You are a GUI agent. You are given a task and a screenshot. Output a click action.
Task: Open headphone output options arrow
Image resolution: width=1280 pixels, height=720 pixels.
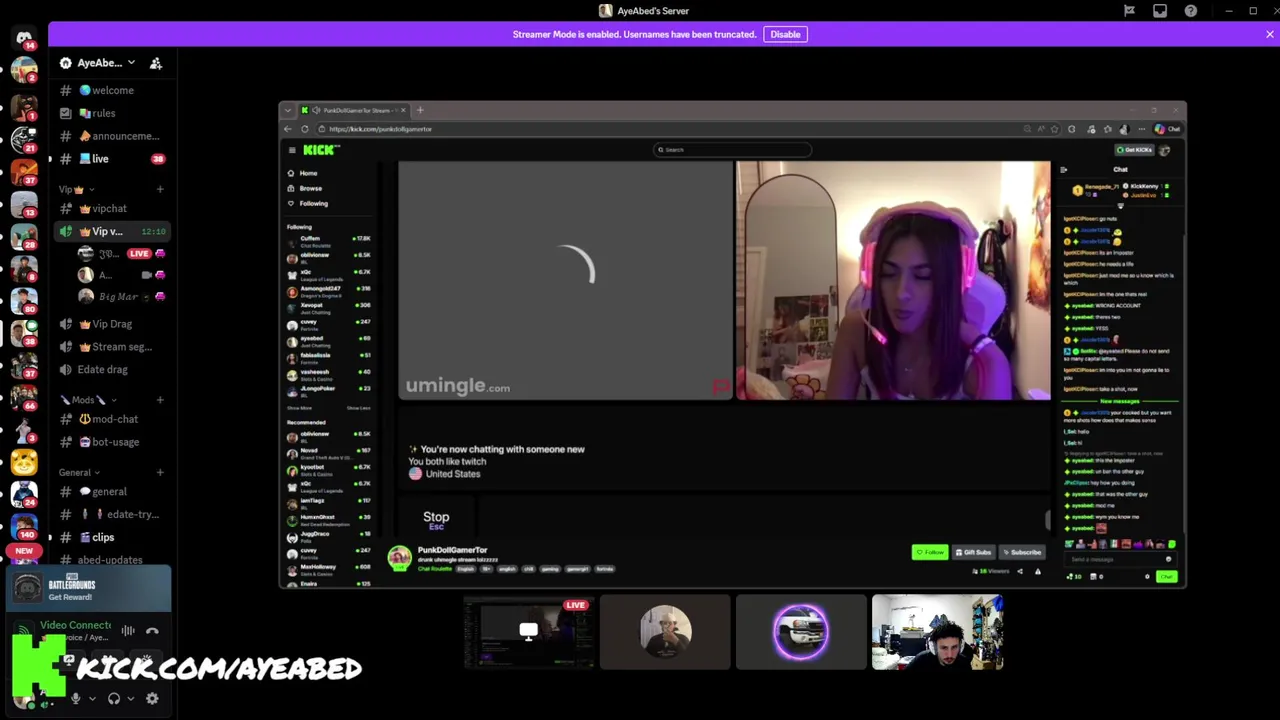131,699
